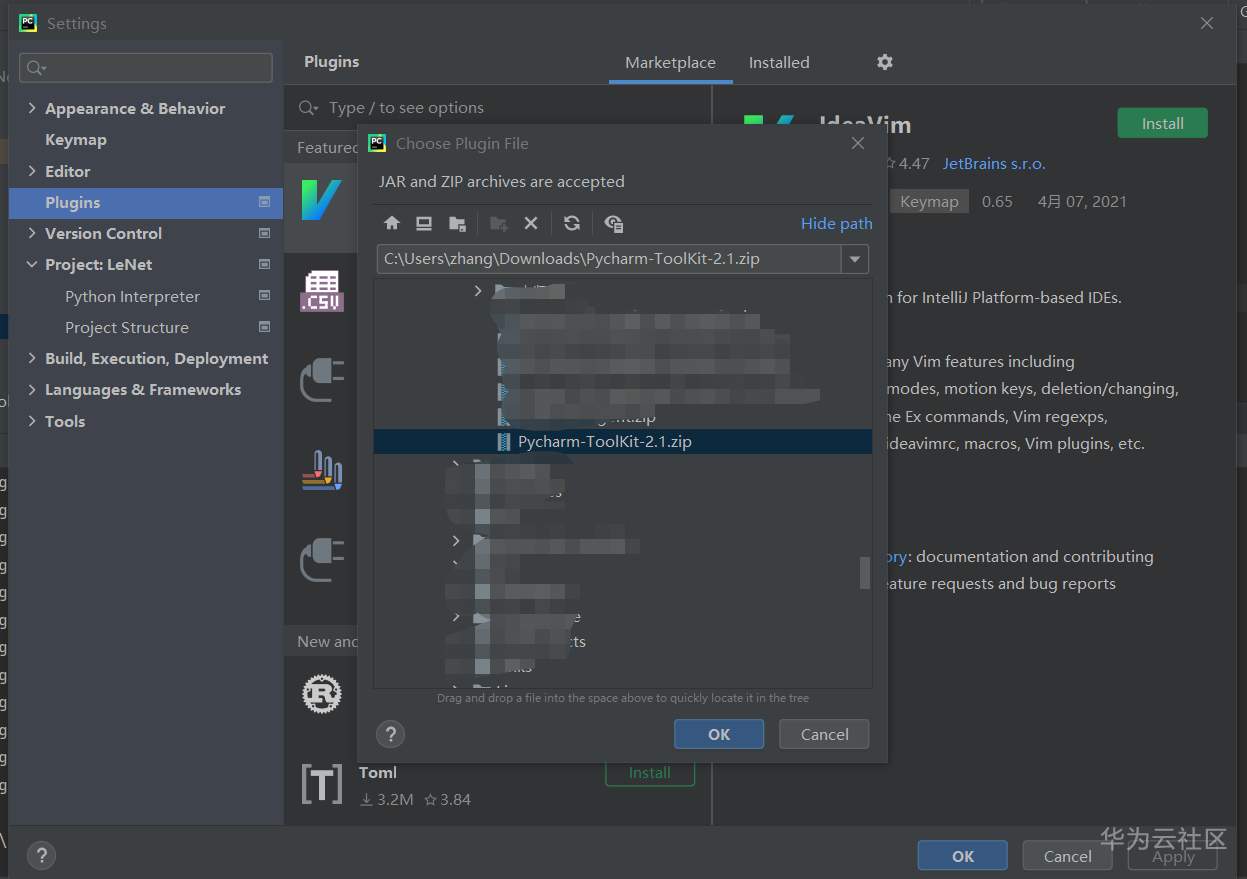Expand Build, Execution, Deployment
Image resolution: width=1247 pixels, height=879 pixels.
32,358
